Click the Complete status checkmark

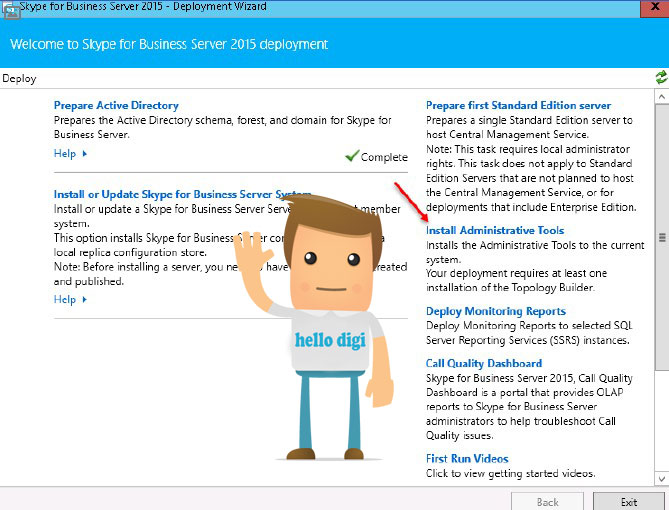coord(352,156)
